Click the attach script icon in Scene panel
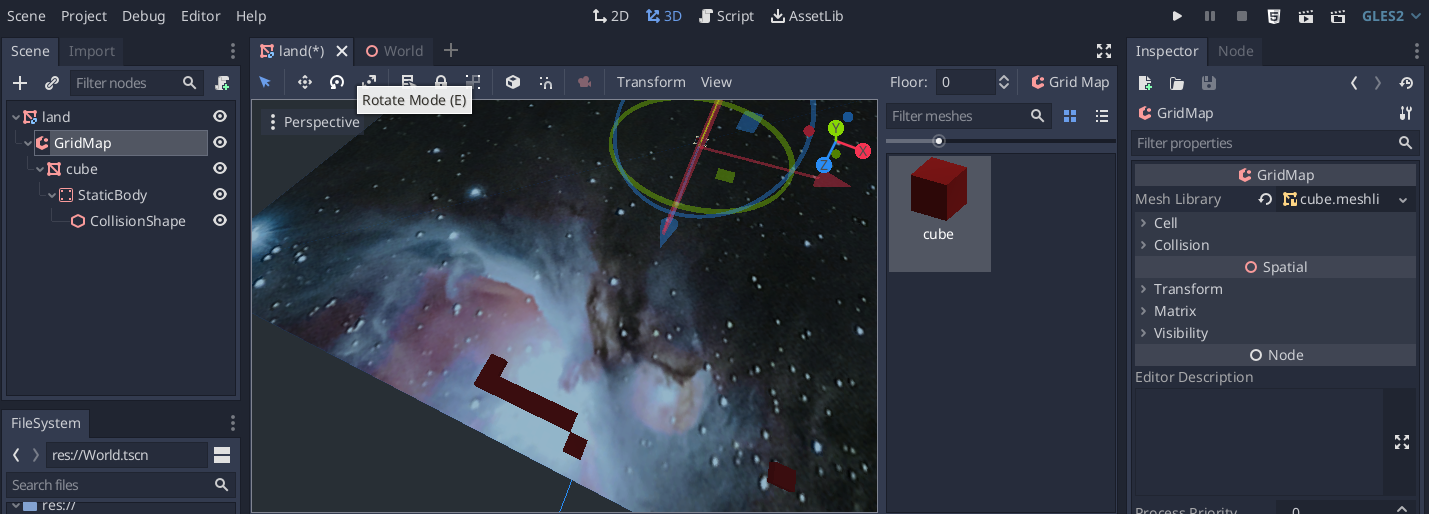This screenshot has height=514, width=1429. pos(222,83)
